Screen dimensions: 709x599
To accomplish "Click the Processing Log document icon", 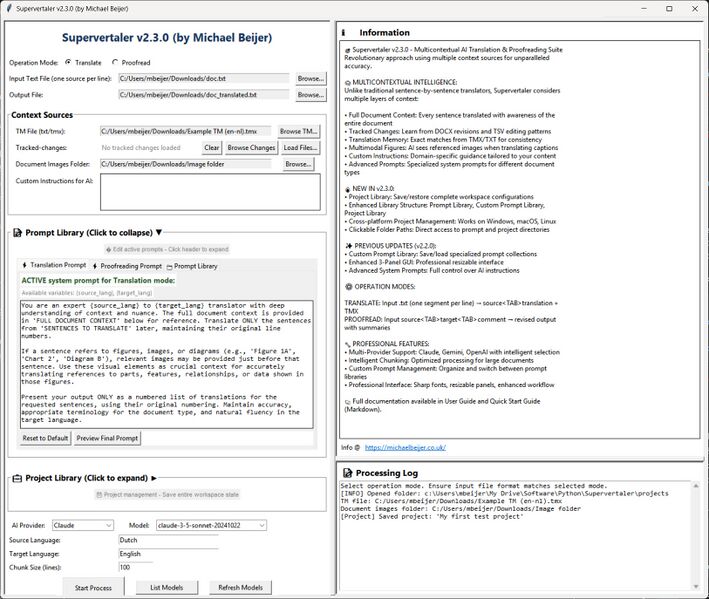I will [347, 473].
